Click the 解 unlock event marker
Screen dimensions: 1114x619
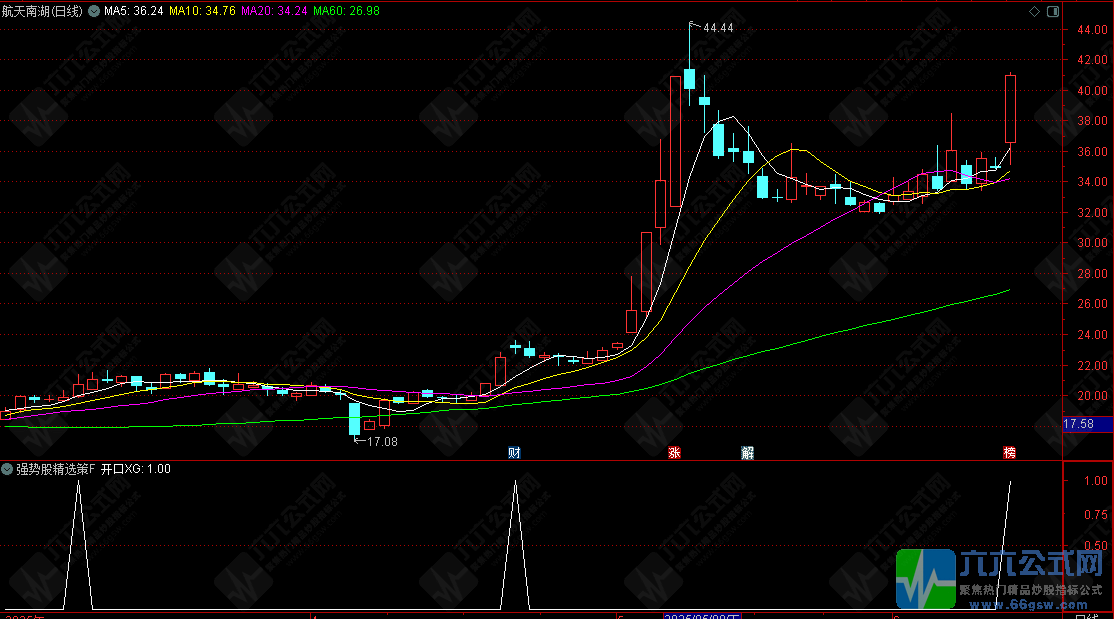pyautogui.click(x=747, y=452)
